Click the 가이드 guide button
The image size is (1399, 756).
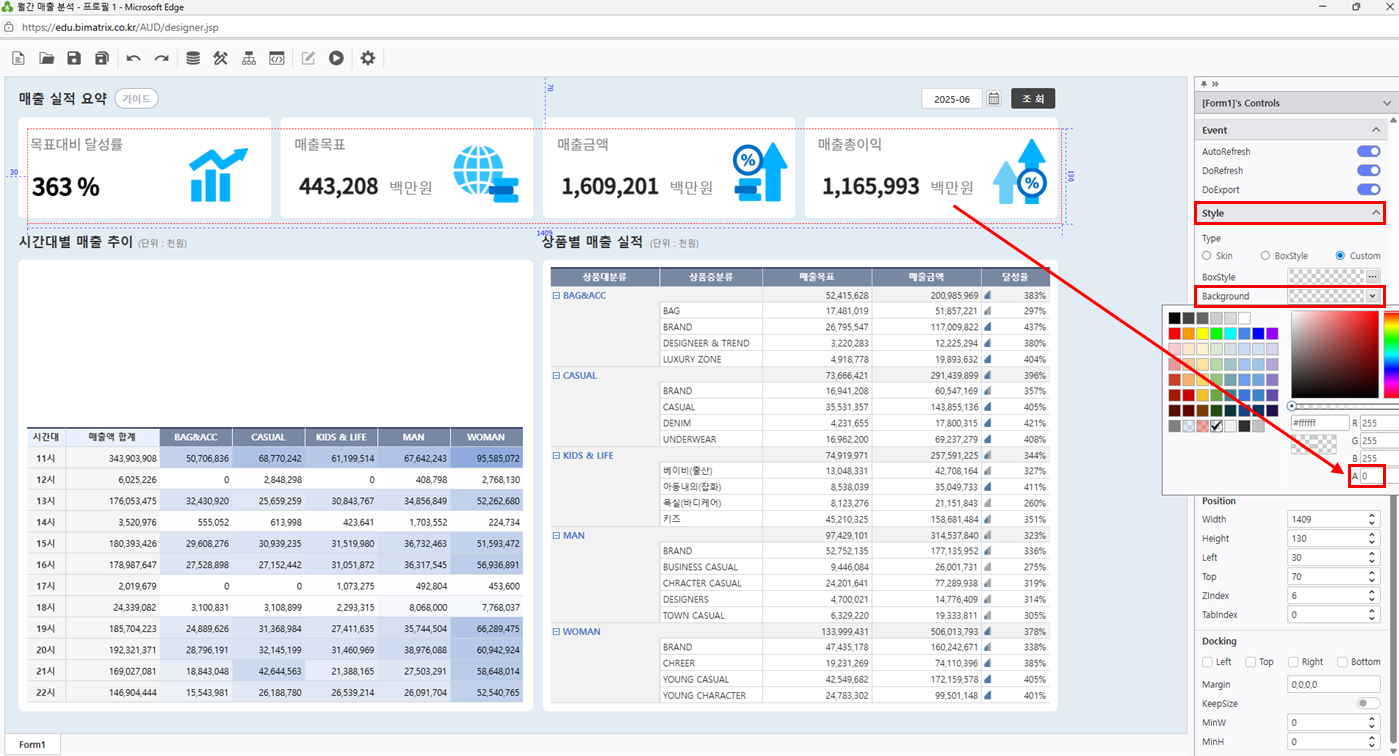click(x=136, y=99)
